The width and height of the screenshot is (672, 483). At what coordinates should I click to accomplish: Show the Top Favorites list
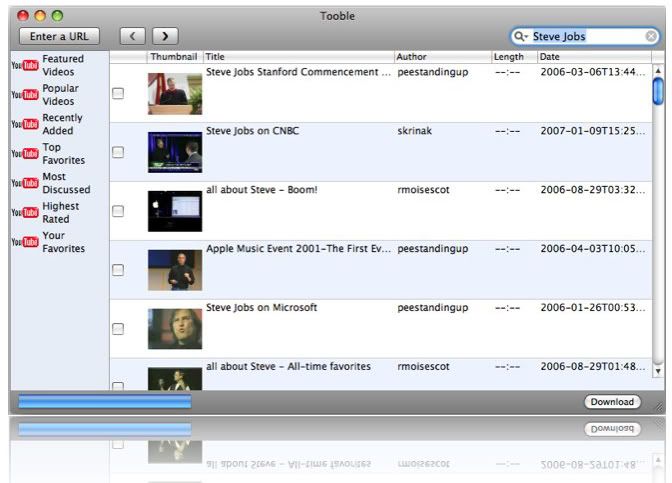[63, 153]
